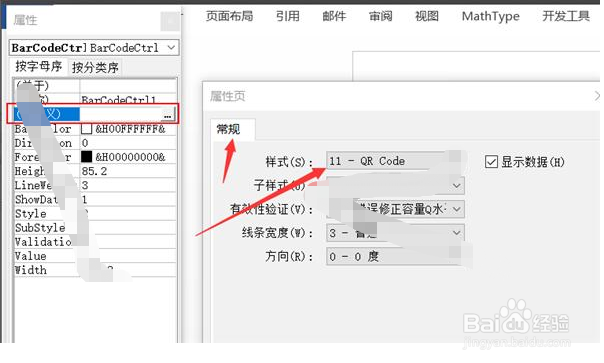The width and height of the screenshot is (604, 363).
Task: Expand the 子样式 dropdown arrow
Action: pos(456,186)
